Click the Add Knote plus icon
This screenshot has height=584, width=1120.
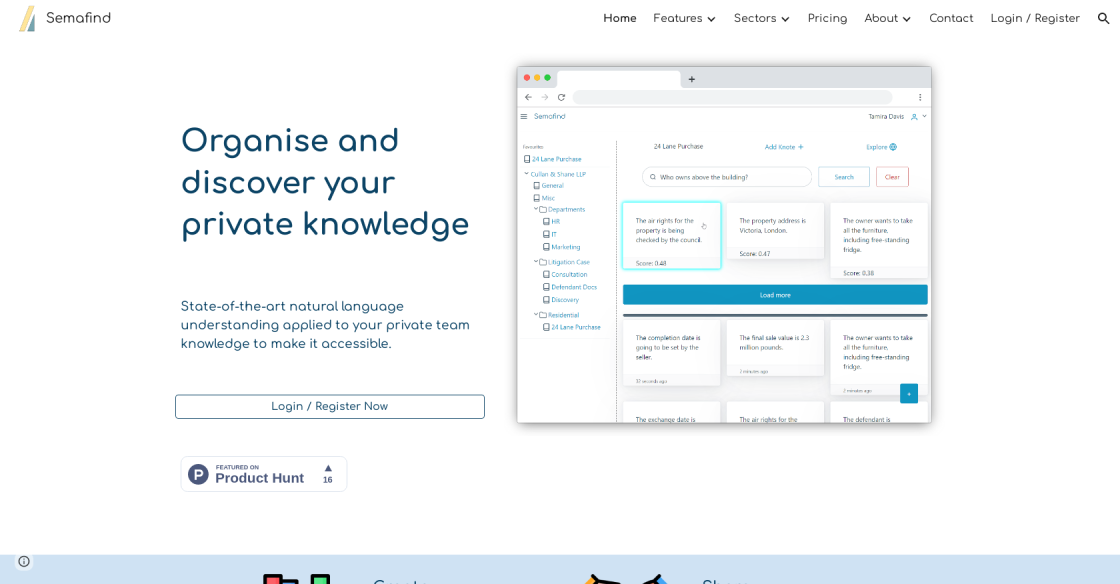click(x=801, y=147)
